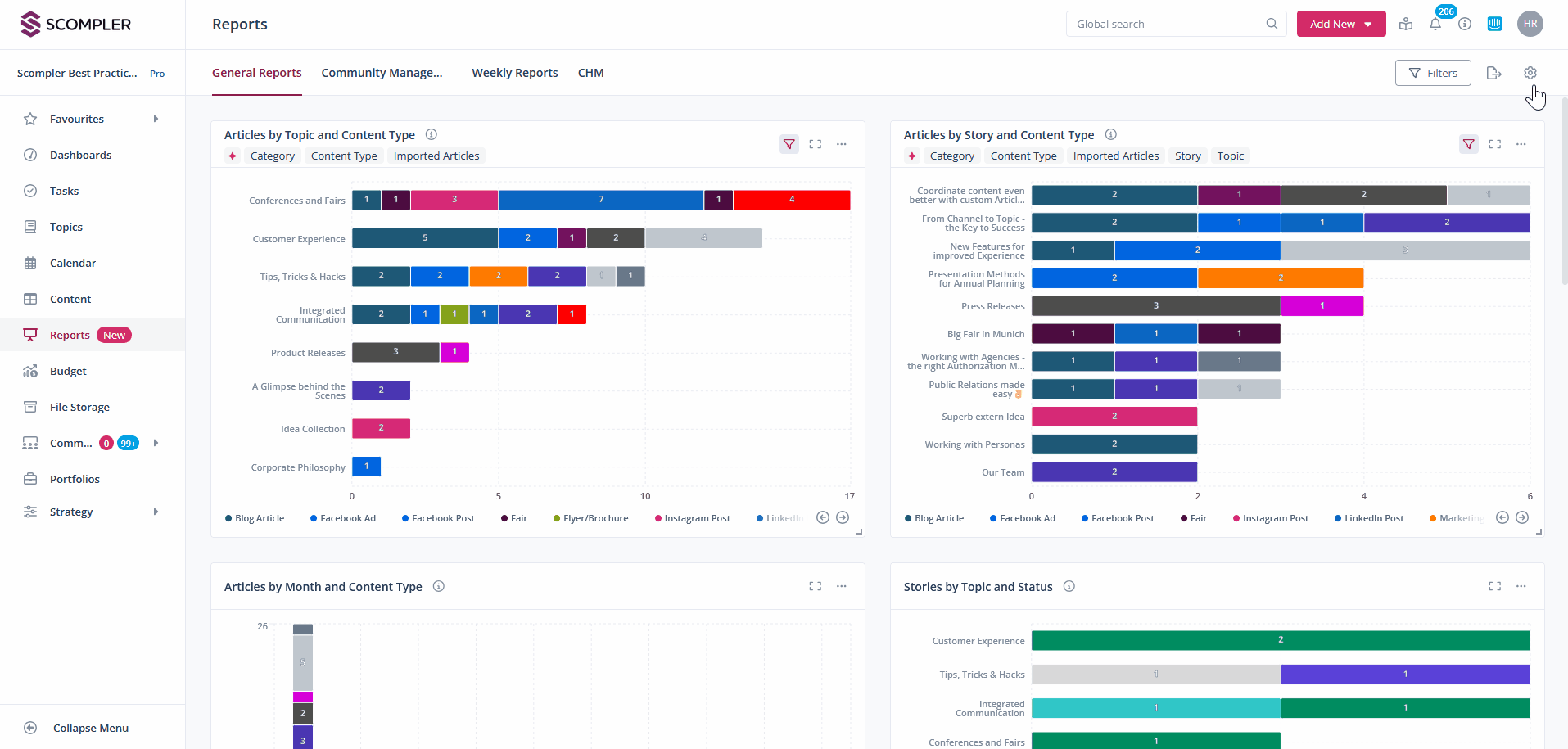Toggle Blog Article legend in Articles by Topic chart
This screenshot has width=1568, height=749.
[255, 518]
